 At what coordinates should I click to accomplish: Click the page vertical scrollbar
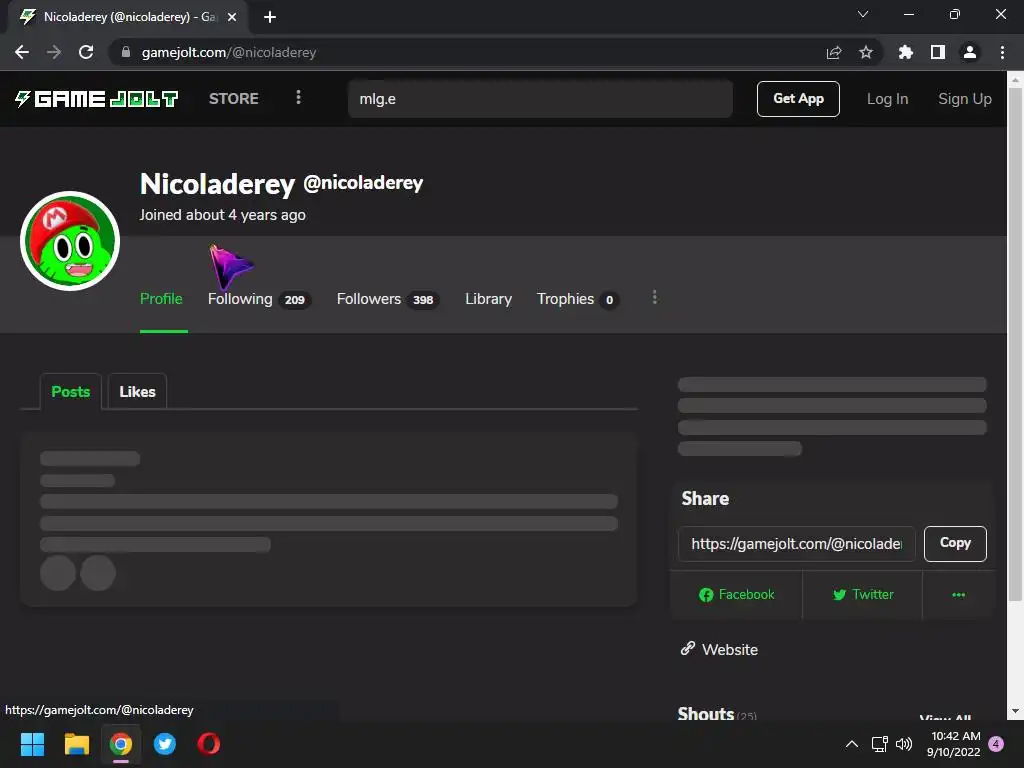coord(1015,344)
